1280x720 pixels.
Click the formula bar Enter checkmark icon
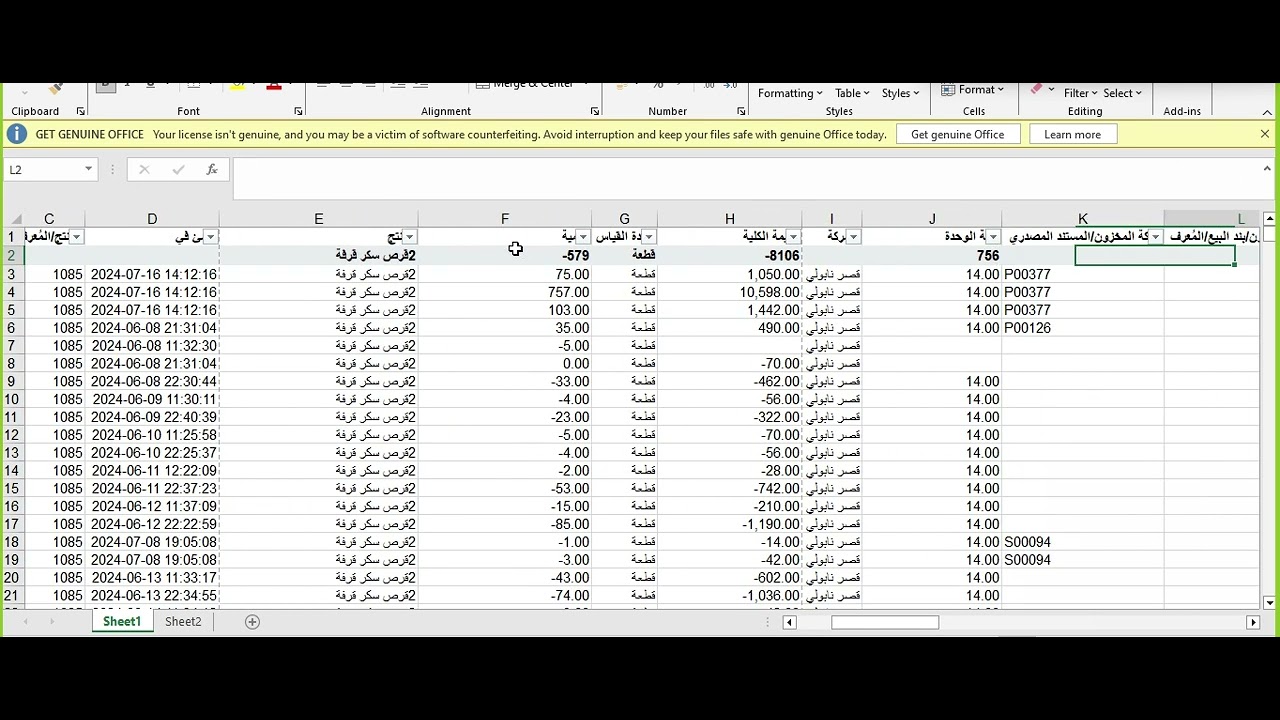178,170
